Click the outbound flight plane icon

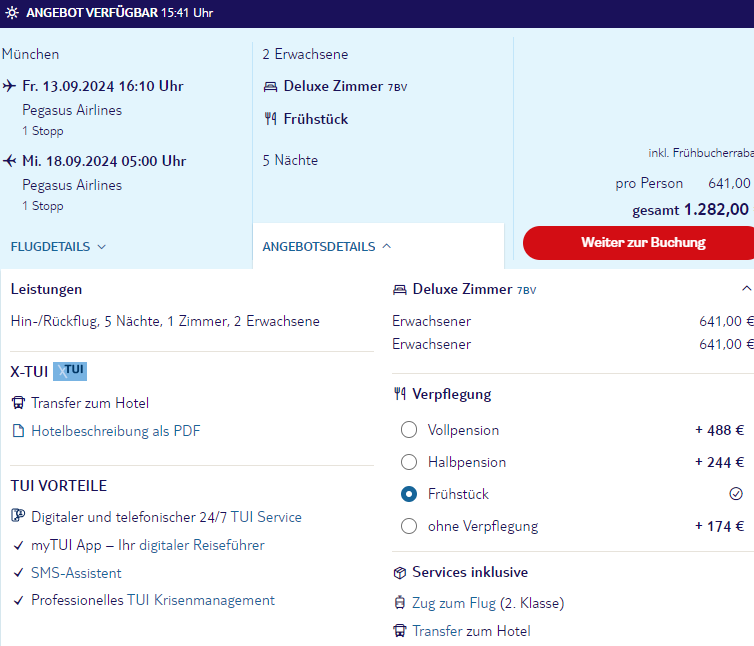[9, 86]
